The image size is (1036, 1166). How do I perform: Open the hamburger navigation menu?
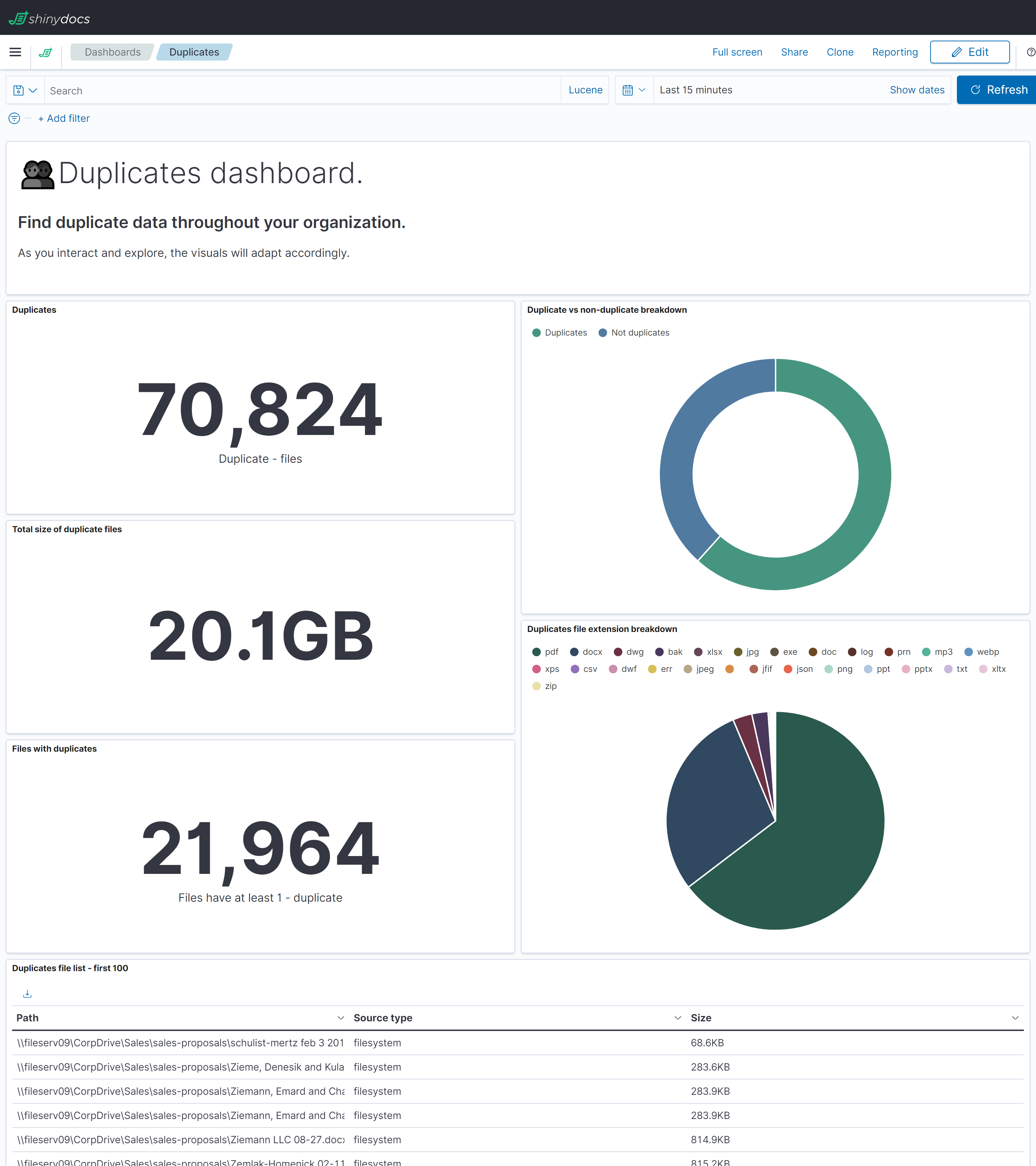pos(15,52)
